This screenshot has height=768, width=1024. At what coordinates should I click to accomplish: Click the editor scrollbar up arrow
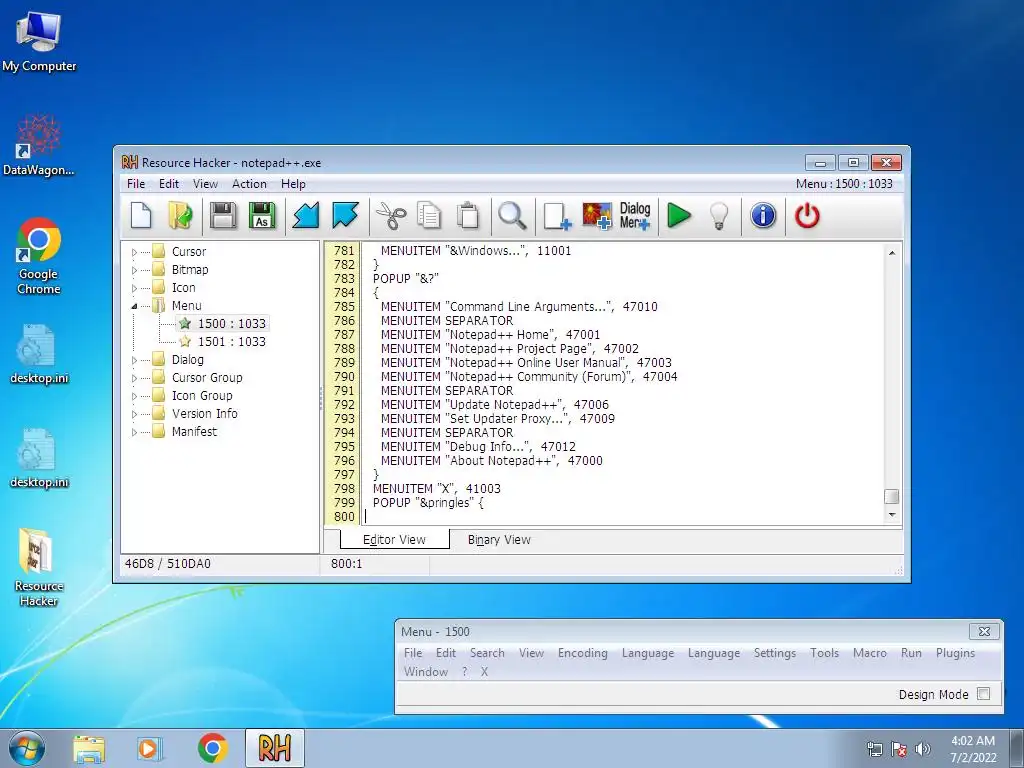pos(891,252)
